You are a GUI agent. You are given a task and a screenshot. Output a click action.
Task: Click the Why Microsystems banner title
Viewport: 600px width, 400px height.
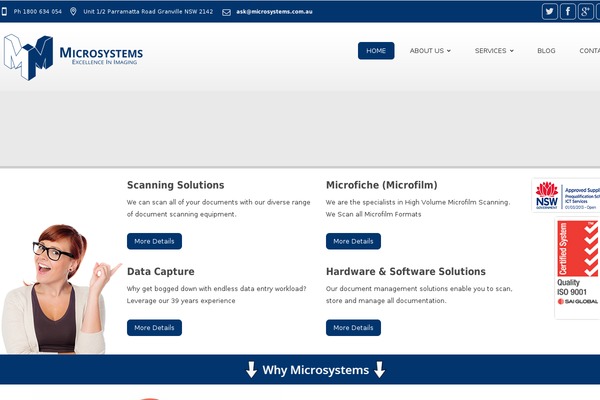point(316,370)
